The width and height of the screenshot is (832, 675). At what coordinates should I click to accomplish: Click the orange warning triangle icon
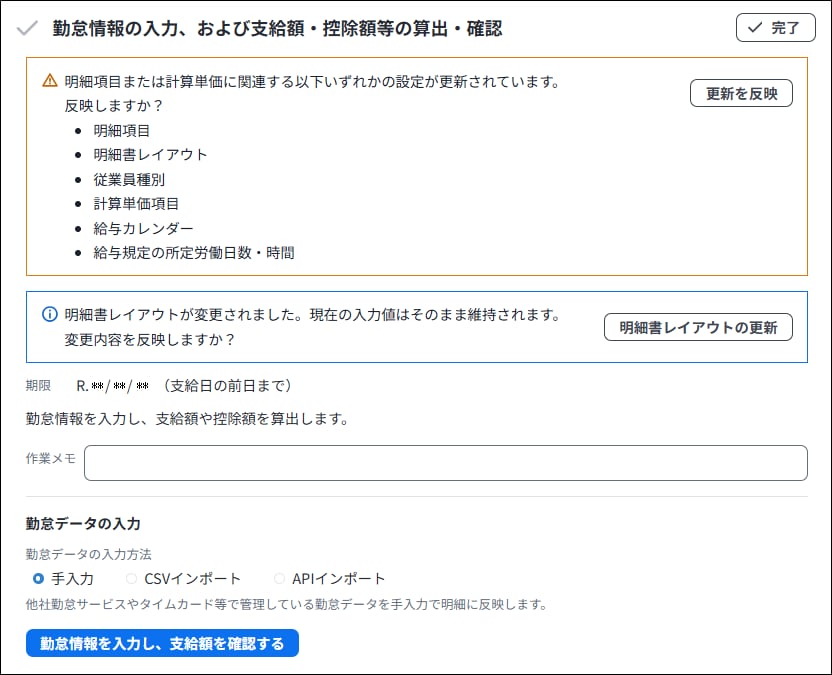(x=49, y=82)
